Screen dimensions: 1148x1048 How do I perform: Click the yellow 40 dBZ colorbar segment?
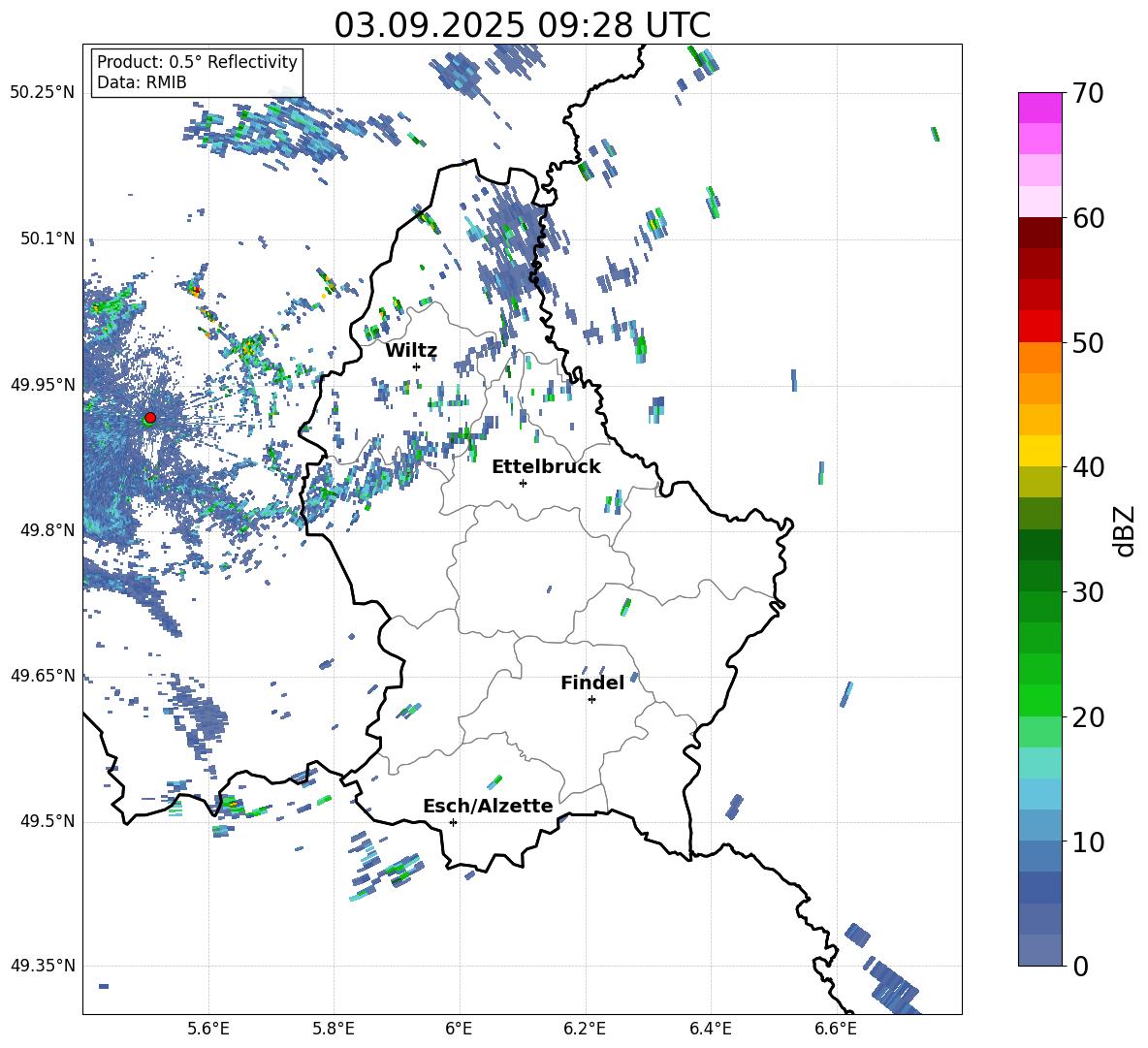pyautogui.click(x=1039, y=451)
